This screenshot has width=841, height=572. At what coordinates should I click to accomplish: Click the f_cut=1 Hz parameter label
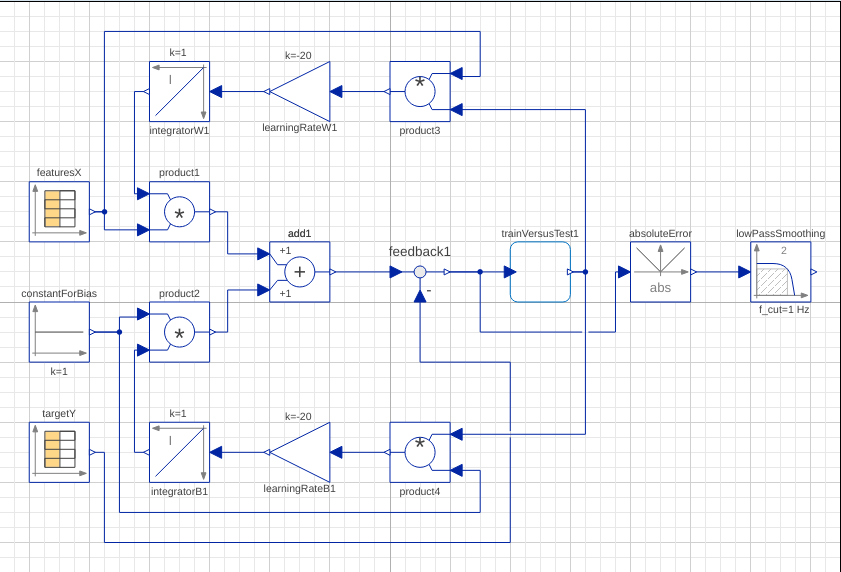[x=784, y=310]
